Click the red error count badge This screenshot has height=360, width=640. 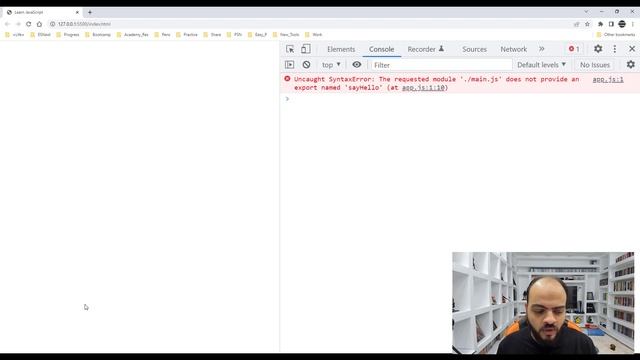[x=574, y=49]
